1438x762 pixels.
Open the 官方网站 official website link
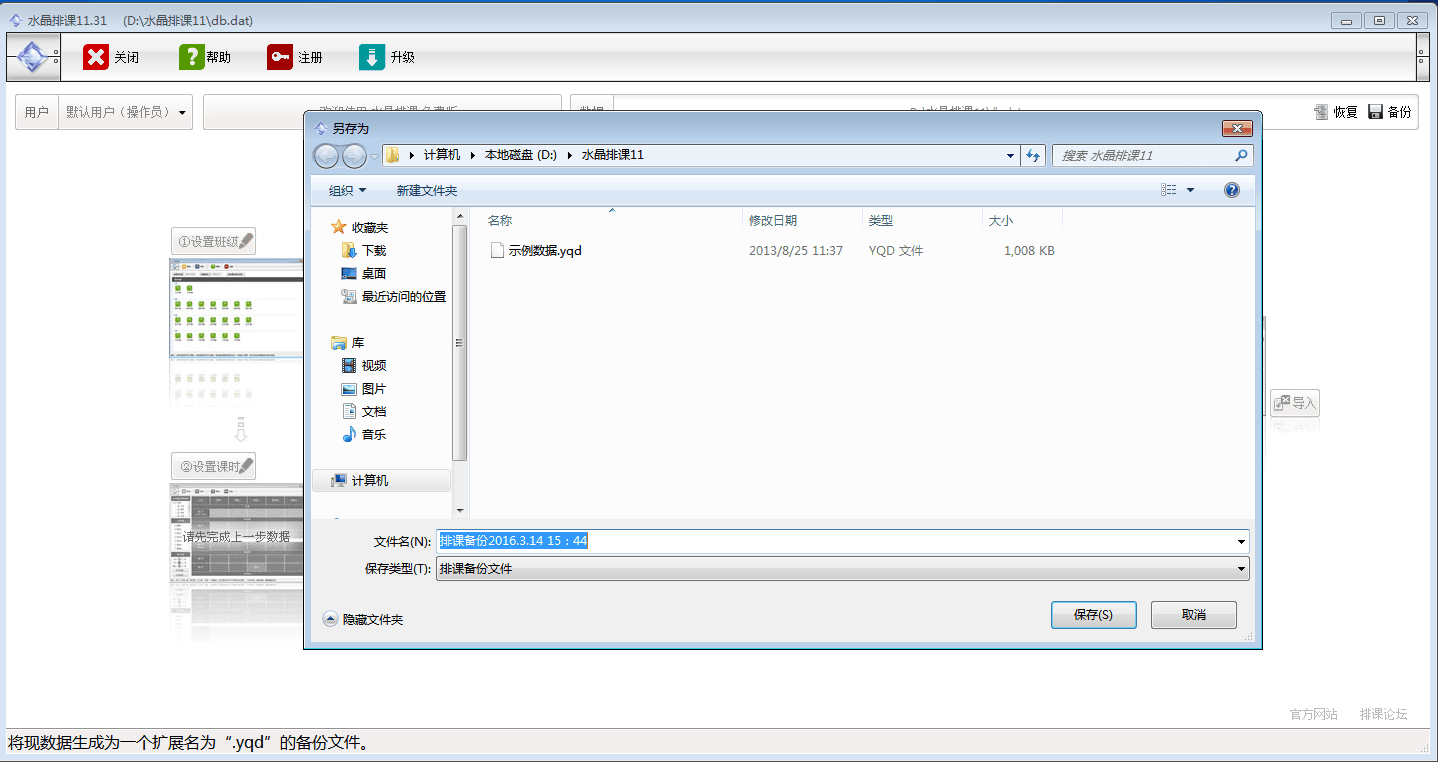tap(1313, 714)
